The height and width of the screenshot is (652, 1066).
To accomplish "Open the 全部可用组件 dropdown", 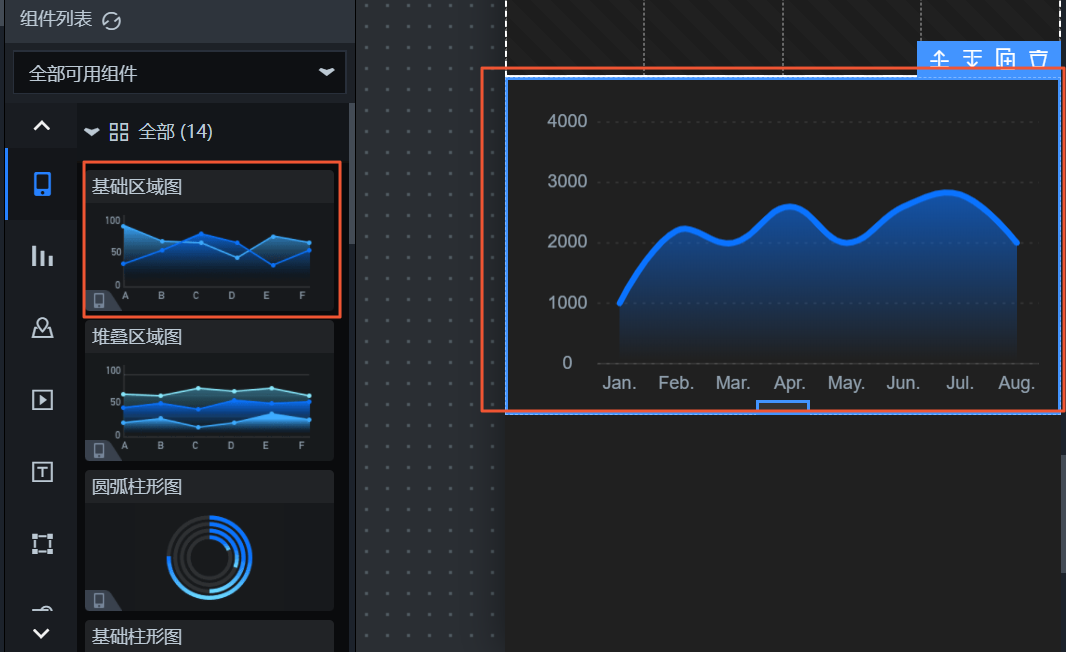I will click(179, 73).
